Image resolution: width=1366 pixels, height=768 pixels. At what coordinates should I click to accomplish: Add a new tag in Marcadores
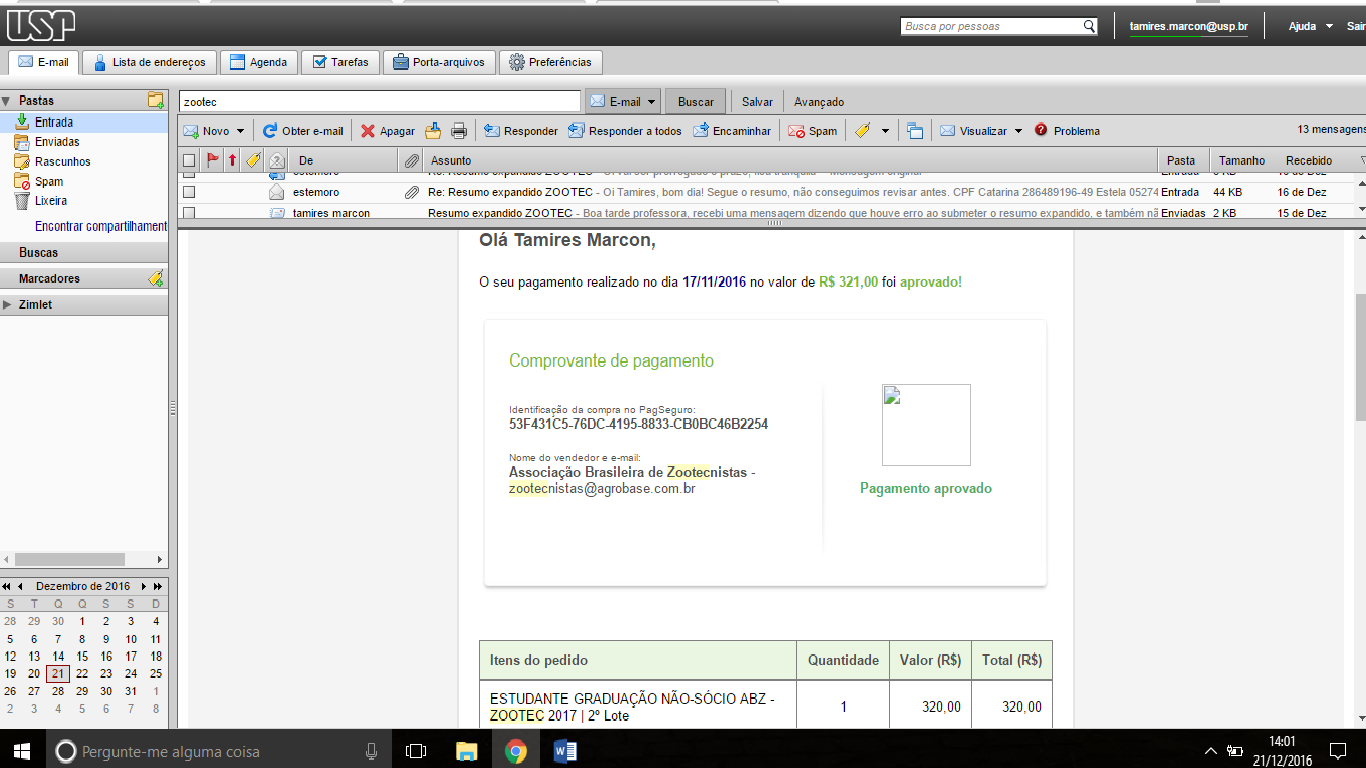(x=155, y=279)
